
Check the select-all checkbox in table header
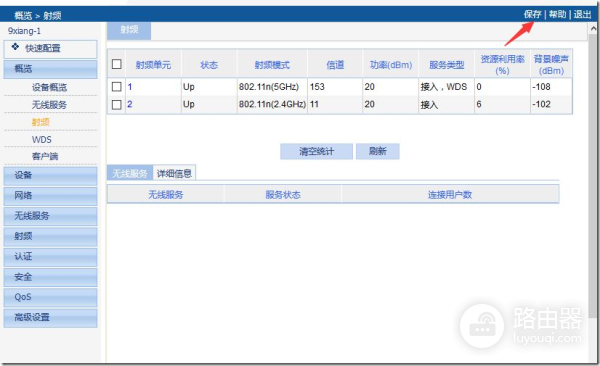tap(117, 64)
